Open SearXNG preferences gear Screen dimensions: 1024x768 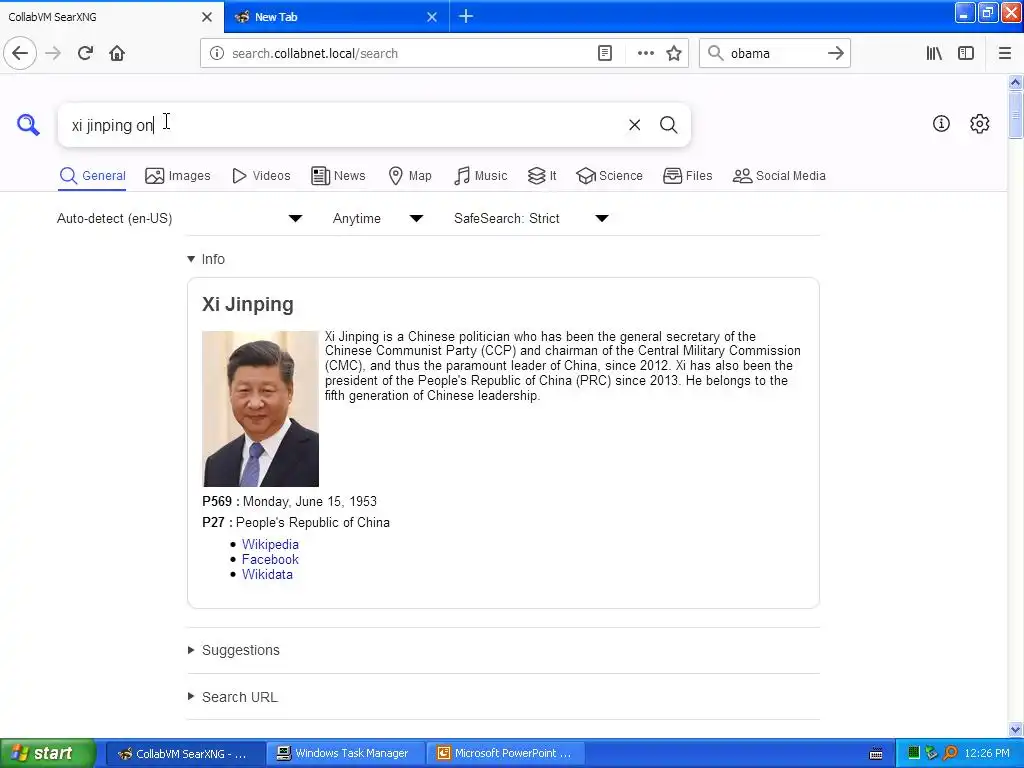980,123
